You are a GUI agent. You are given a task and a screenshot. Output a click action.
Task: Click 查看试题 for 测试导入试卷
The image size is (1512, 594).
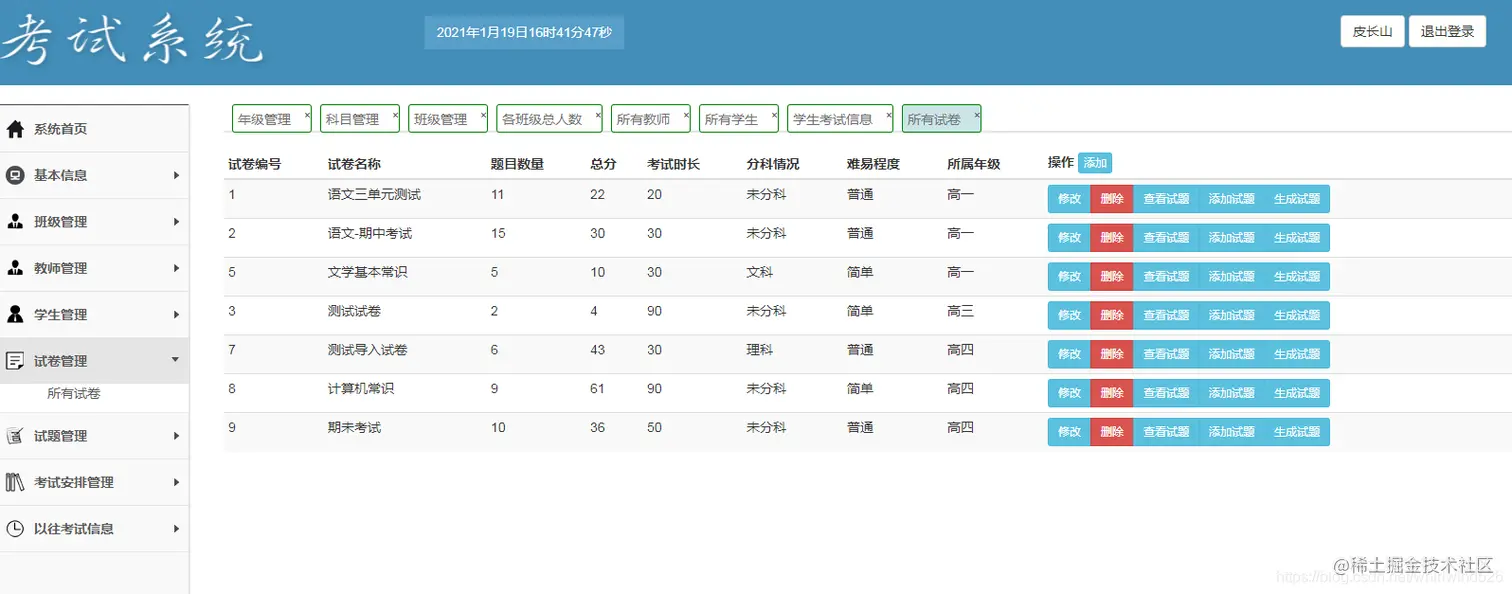[x=1166, y=354]
